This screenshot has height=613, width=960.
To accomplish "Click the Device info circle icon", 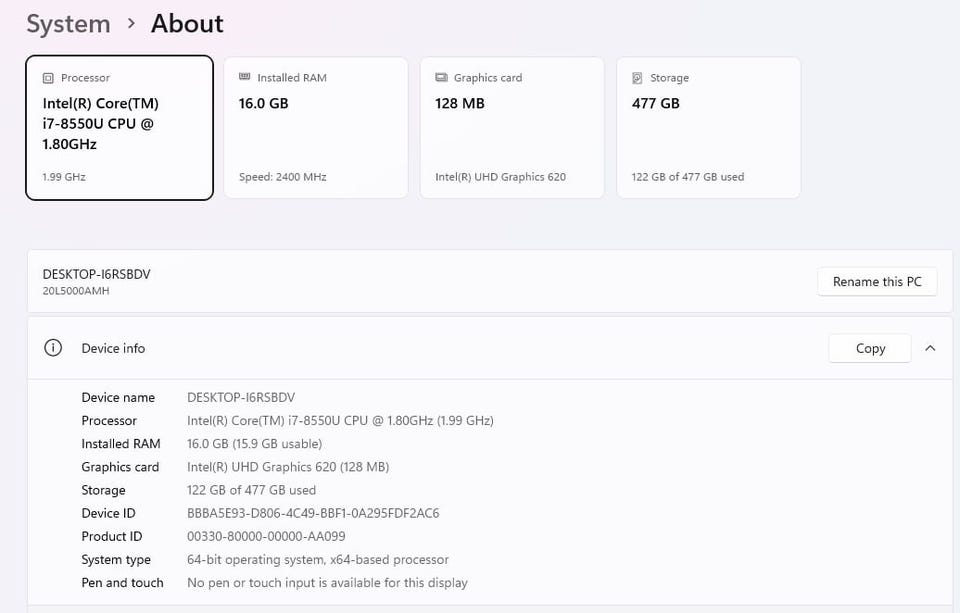I will (53, 348).
